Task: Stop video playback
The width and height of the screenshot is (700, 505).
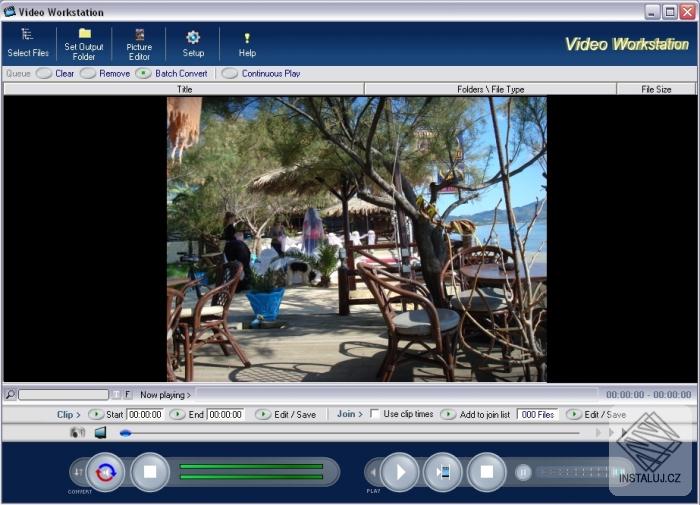Action: pyautogui.click(x=487, y=472)
